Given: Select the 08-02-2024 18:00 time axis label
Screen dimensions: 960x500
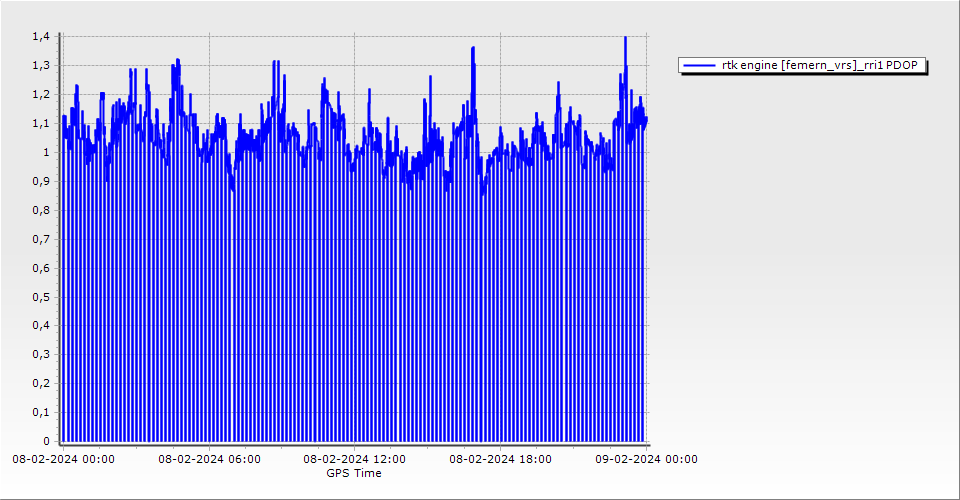Looking at the screenshot, I should point(500,460).
